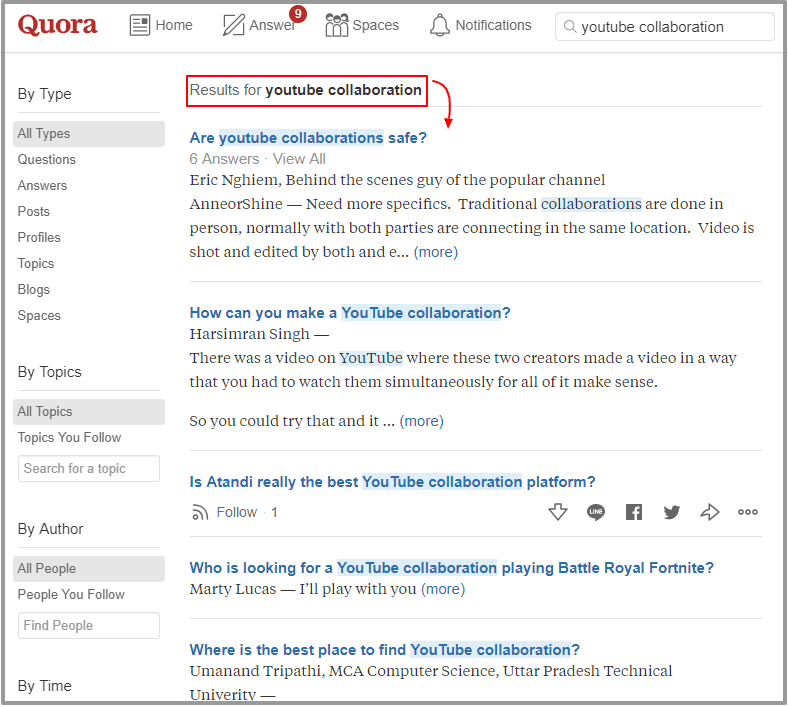Click the By Topics heading
Viewport: 788px width, 706px height.
[x=49, y=372]
